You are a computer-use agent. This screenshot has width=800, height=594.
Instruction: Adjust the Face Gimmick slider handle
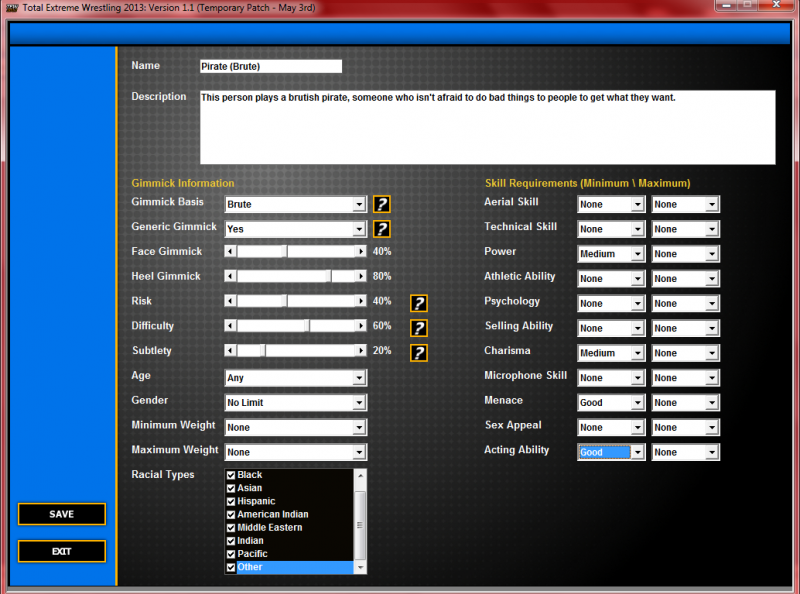286,251
